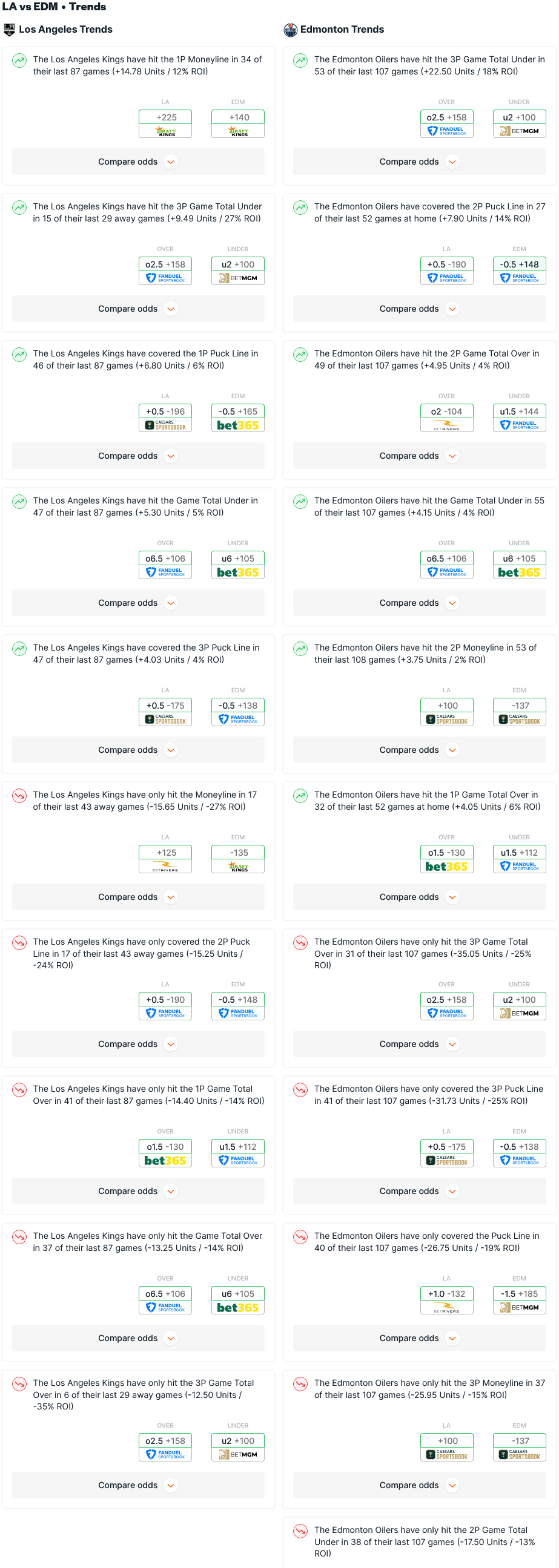This screenshot has height=1568, width=559.
Task: Click red trend-down icon on Oilers 3P Moneyline card
Action: pyautogui.click(x=300, y=1383)
